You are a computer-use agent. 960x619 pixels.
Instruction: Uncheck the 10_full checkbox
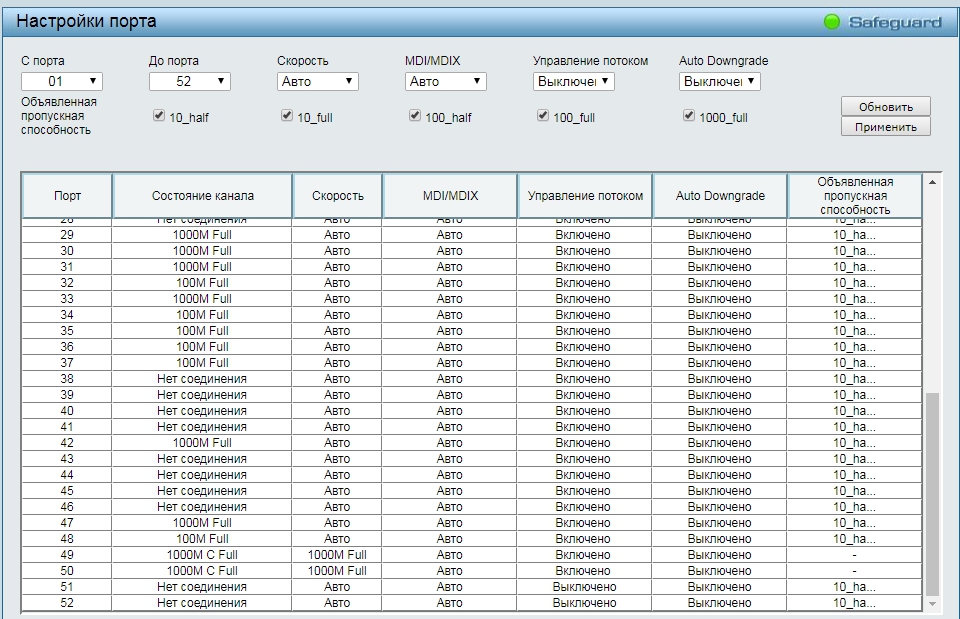(x=287, y=116)
